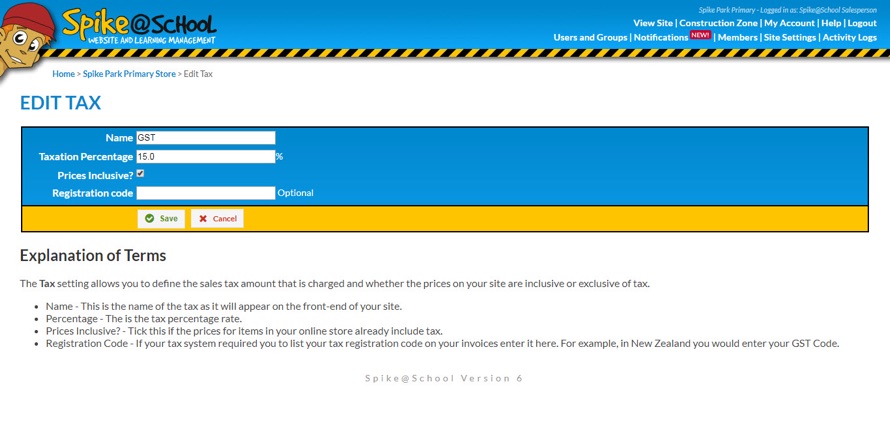Go to Members section
This screenshot has height=431, width=890.
click(x=737, y=37)
